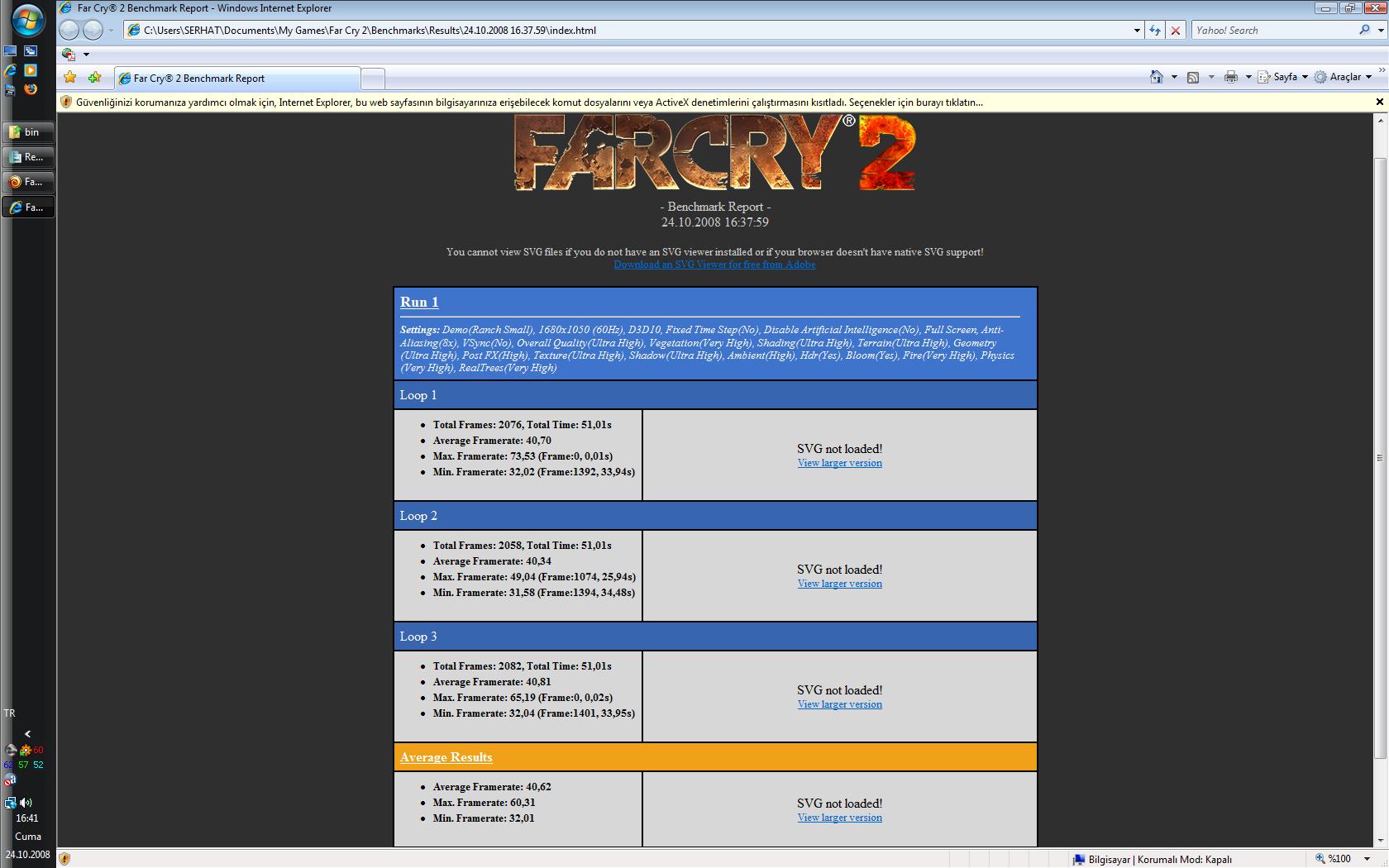Click the volume speaker tray icon
The width and height of the screenshot is (1389, 868).
26,802
